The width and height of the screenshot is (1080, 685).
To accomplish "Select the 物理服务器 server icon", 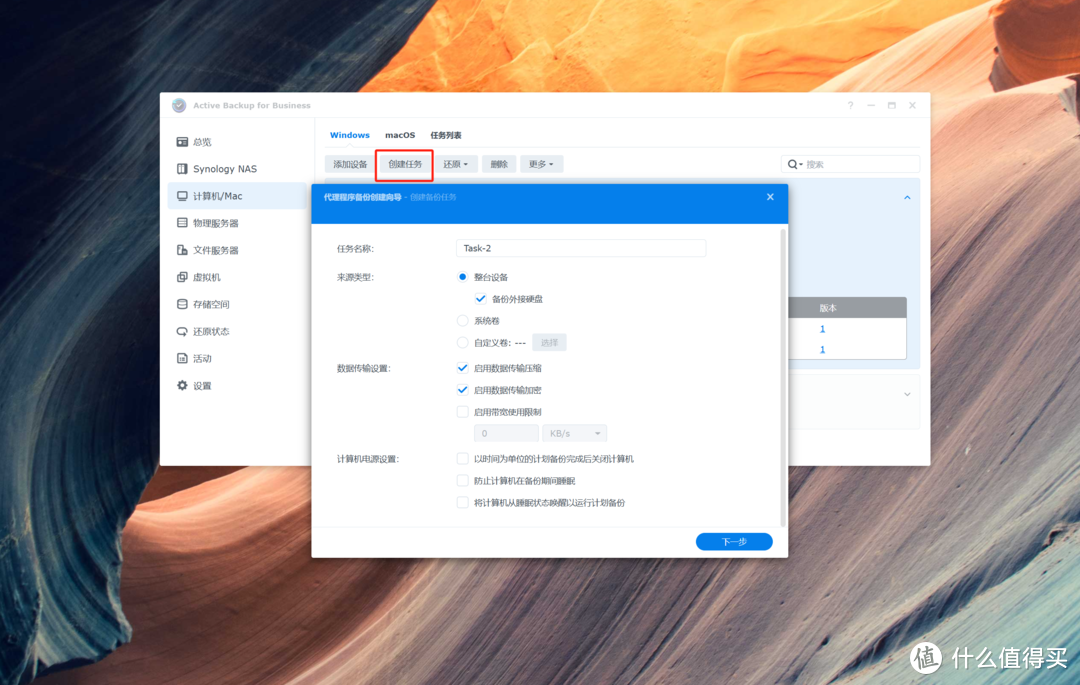I will point(182,223).
